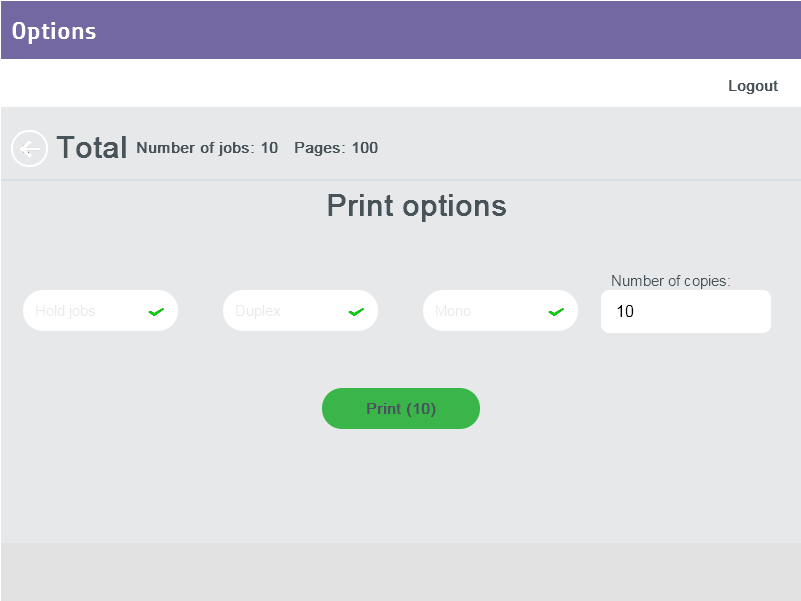801x601 pixels.
Task: Click the gray footer bar
Action: [400, 570]
